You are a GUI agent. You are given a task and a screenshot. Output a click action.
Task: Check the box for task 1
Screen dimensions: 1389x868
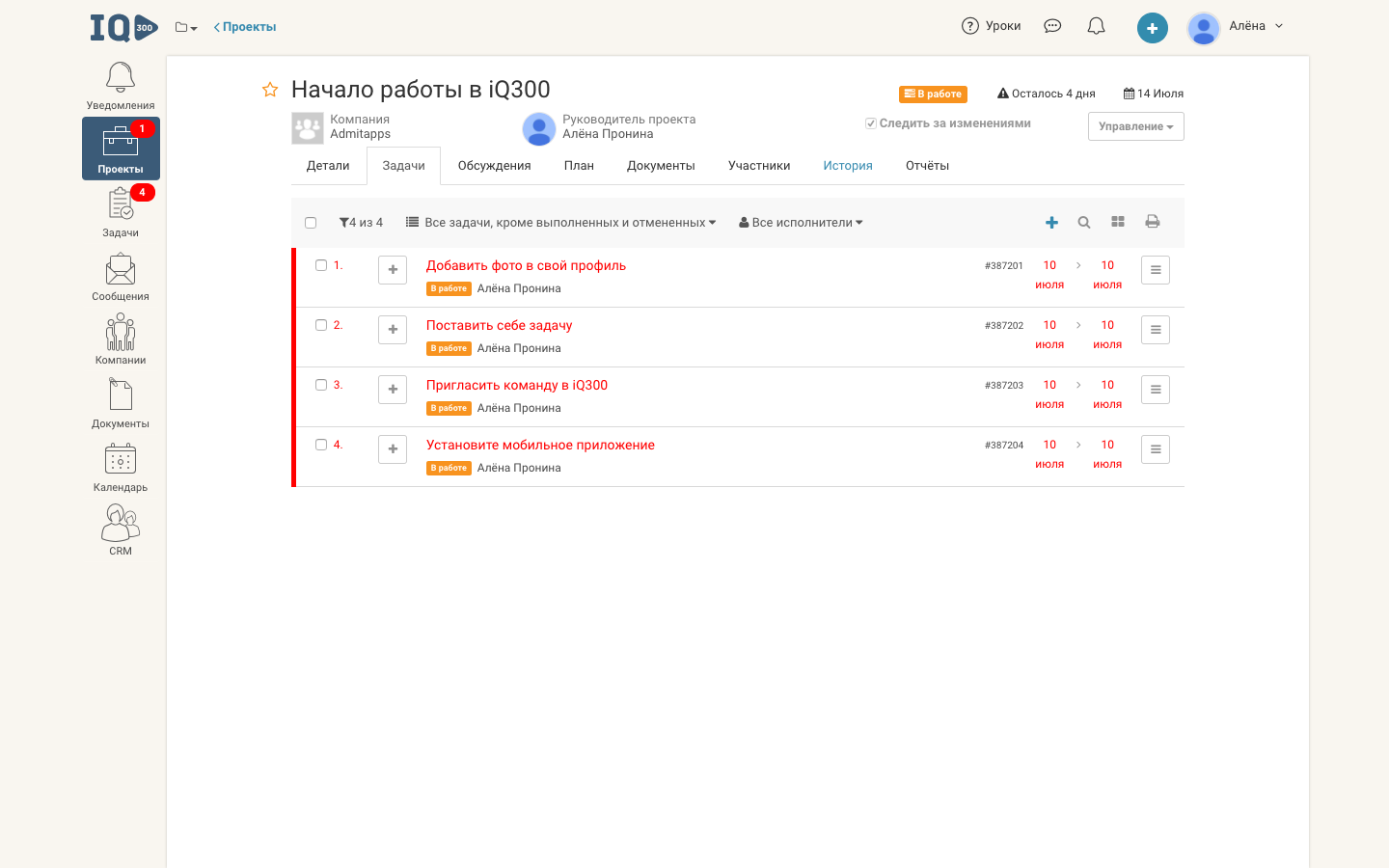(321, 265)
